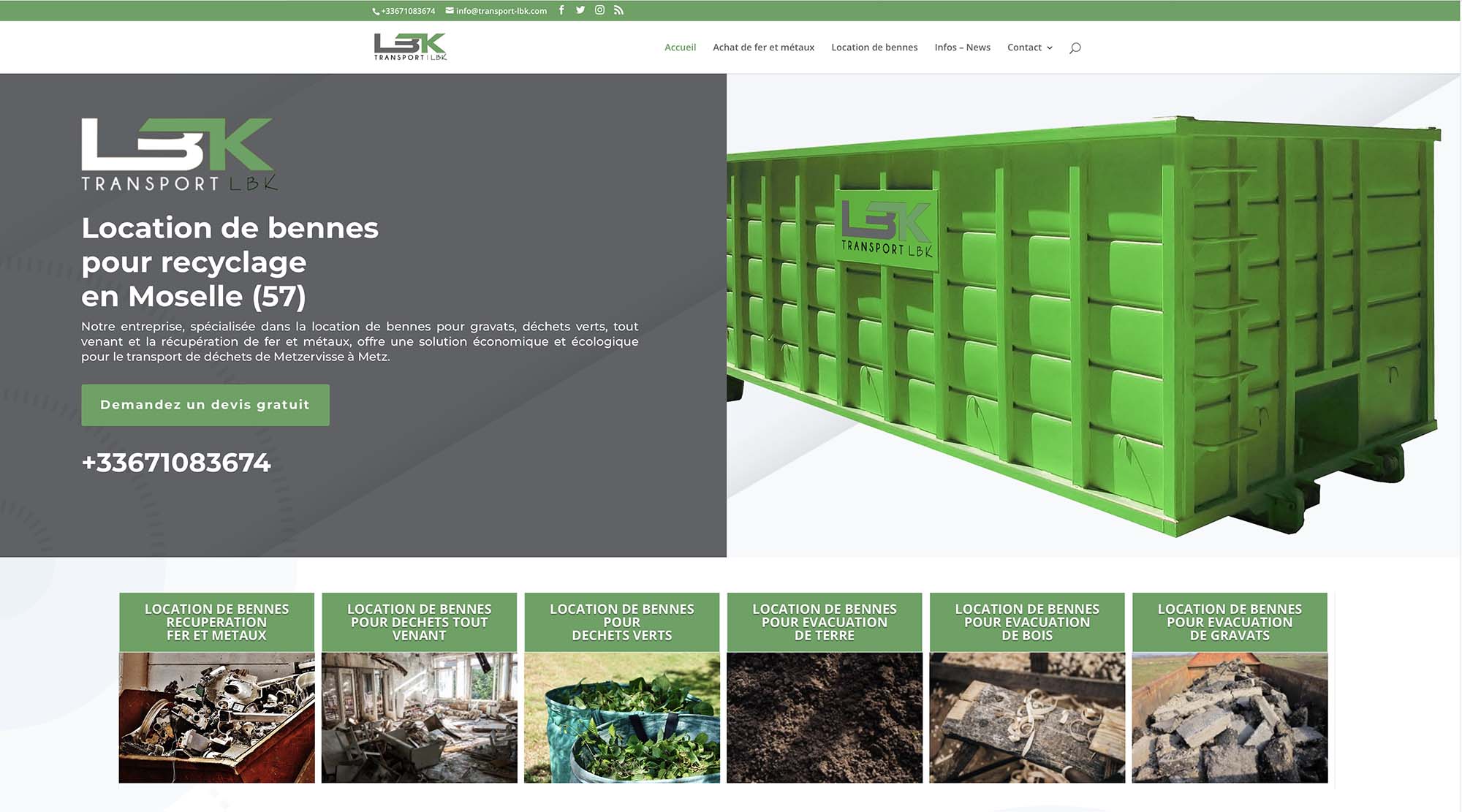Open the Facebook icon in top bar
This screenshot has width=1462, height=812.
pos(561,10)
